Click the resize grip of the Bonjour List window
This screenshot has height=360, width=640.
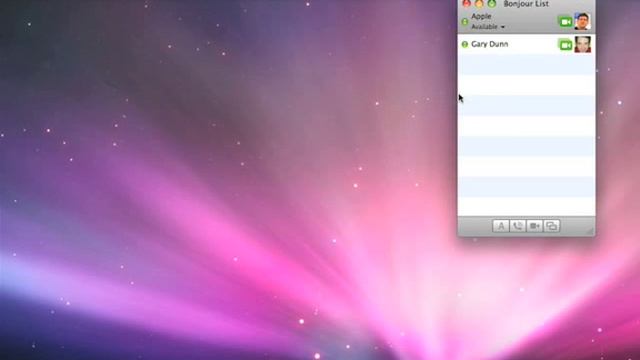(590, 231)
